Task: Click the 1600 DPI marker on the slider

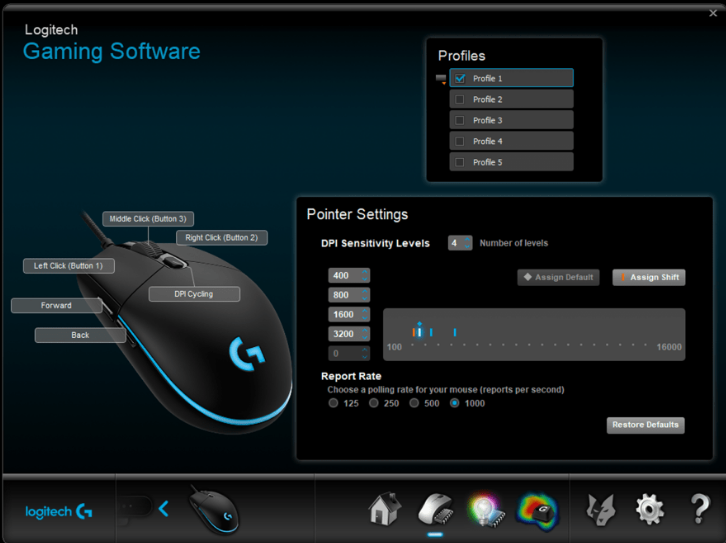Action: tap(431, 332)
